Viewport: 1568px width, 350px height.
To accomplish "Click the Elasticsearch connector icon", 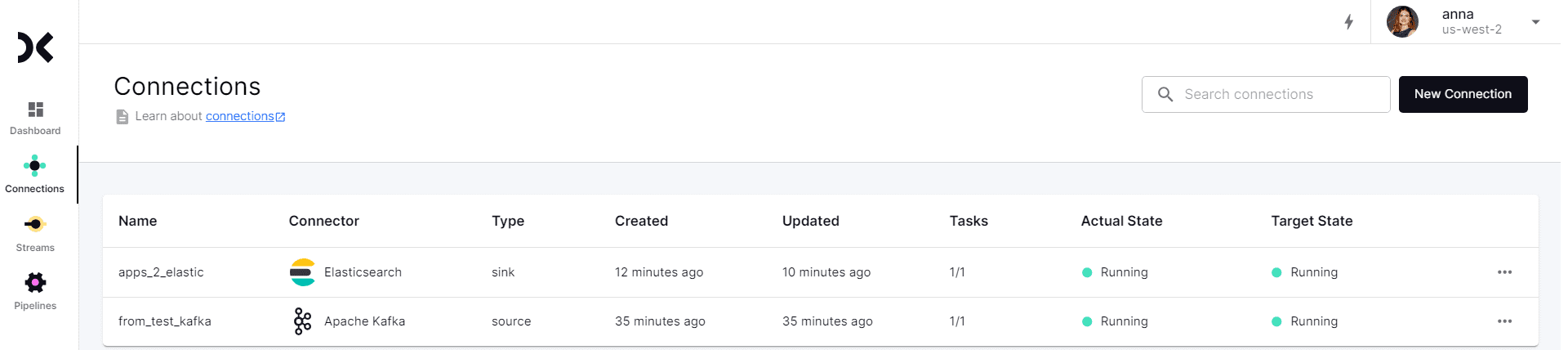I will (302, 272).
